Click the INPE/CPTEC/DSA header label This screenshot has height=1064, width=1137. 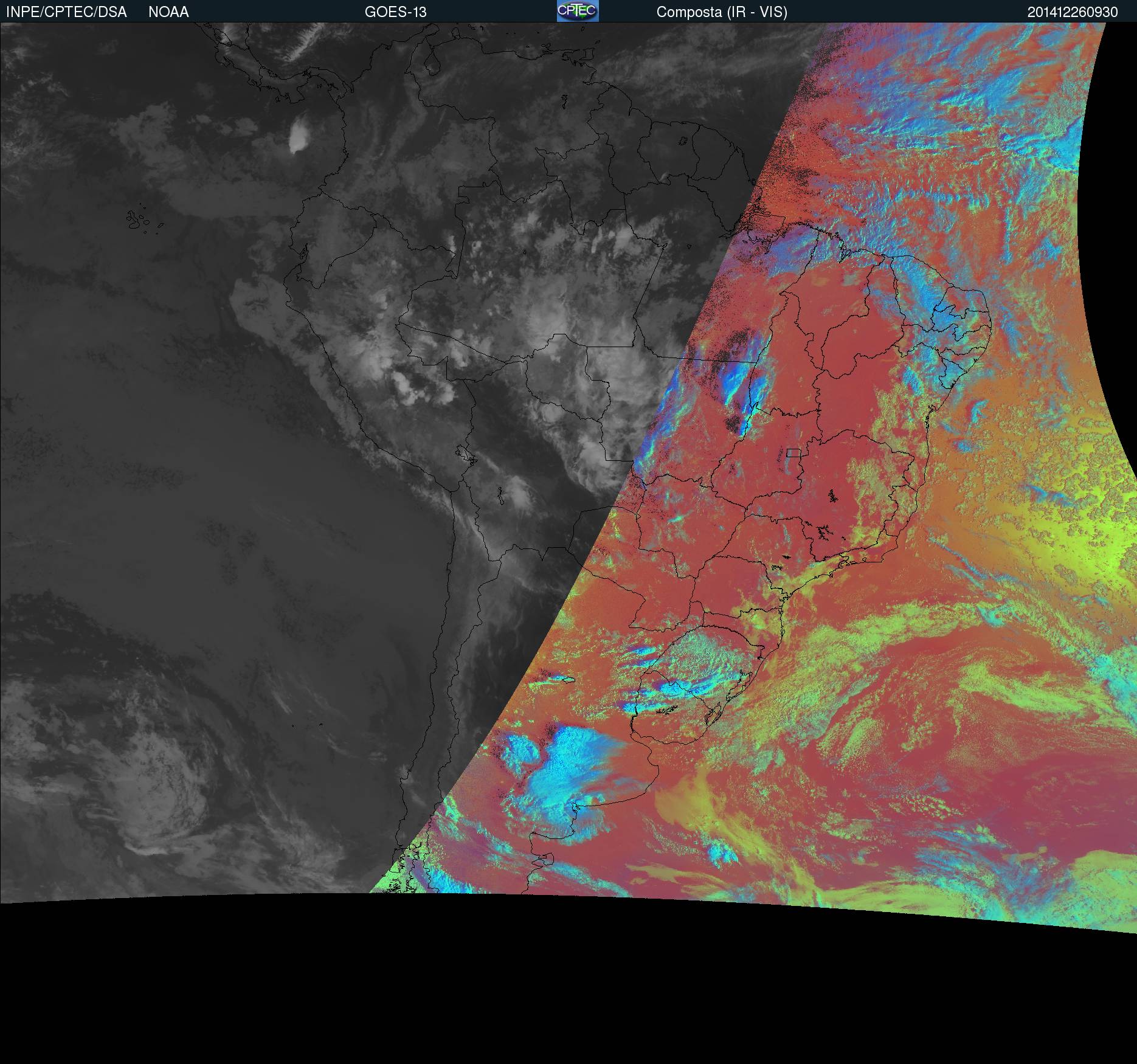[66, 12]
